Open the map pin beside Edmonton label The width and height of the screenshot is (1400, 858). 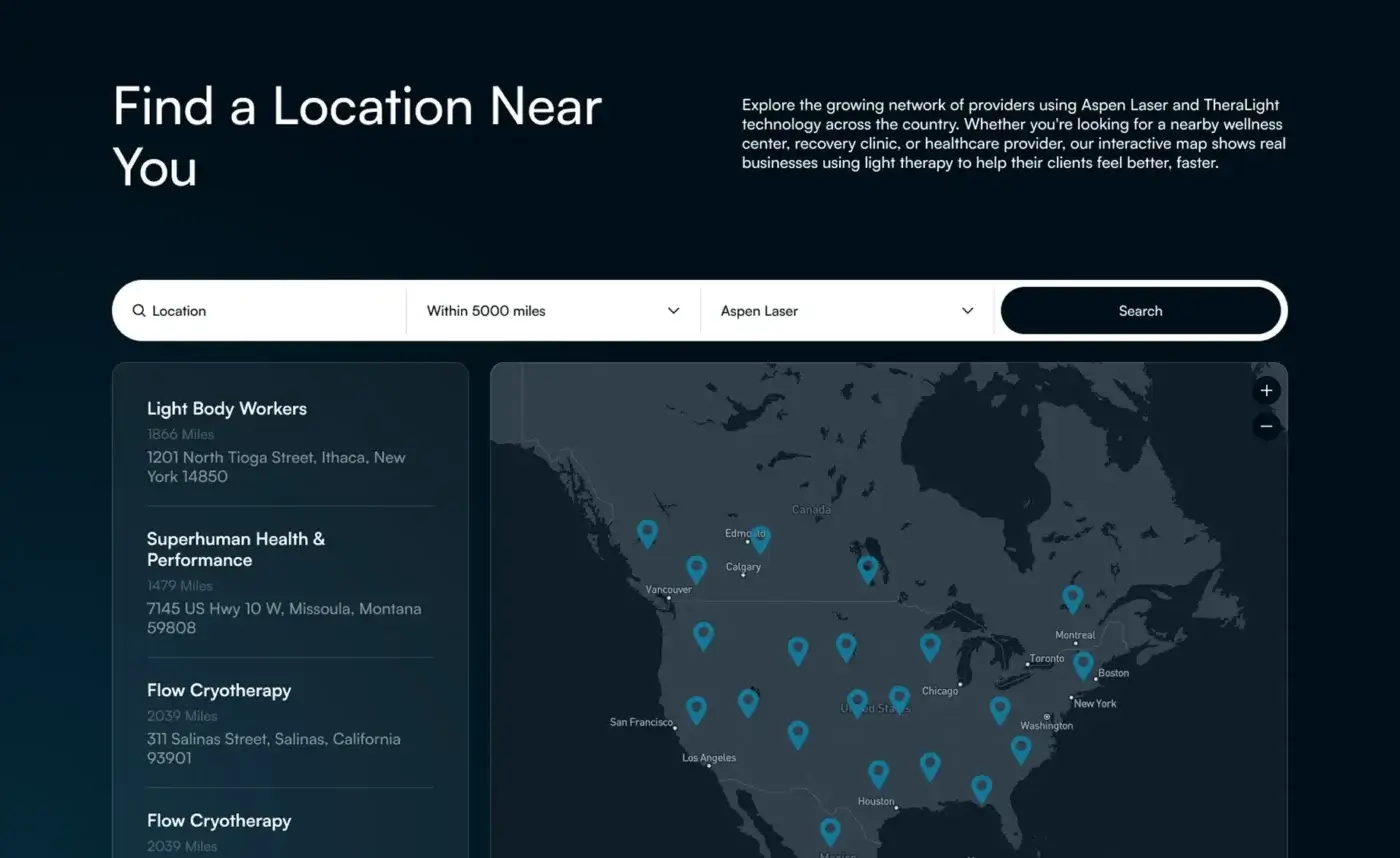[760, 538]
